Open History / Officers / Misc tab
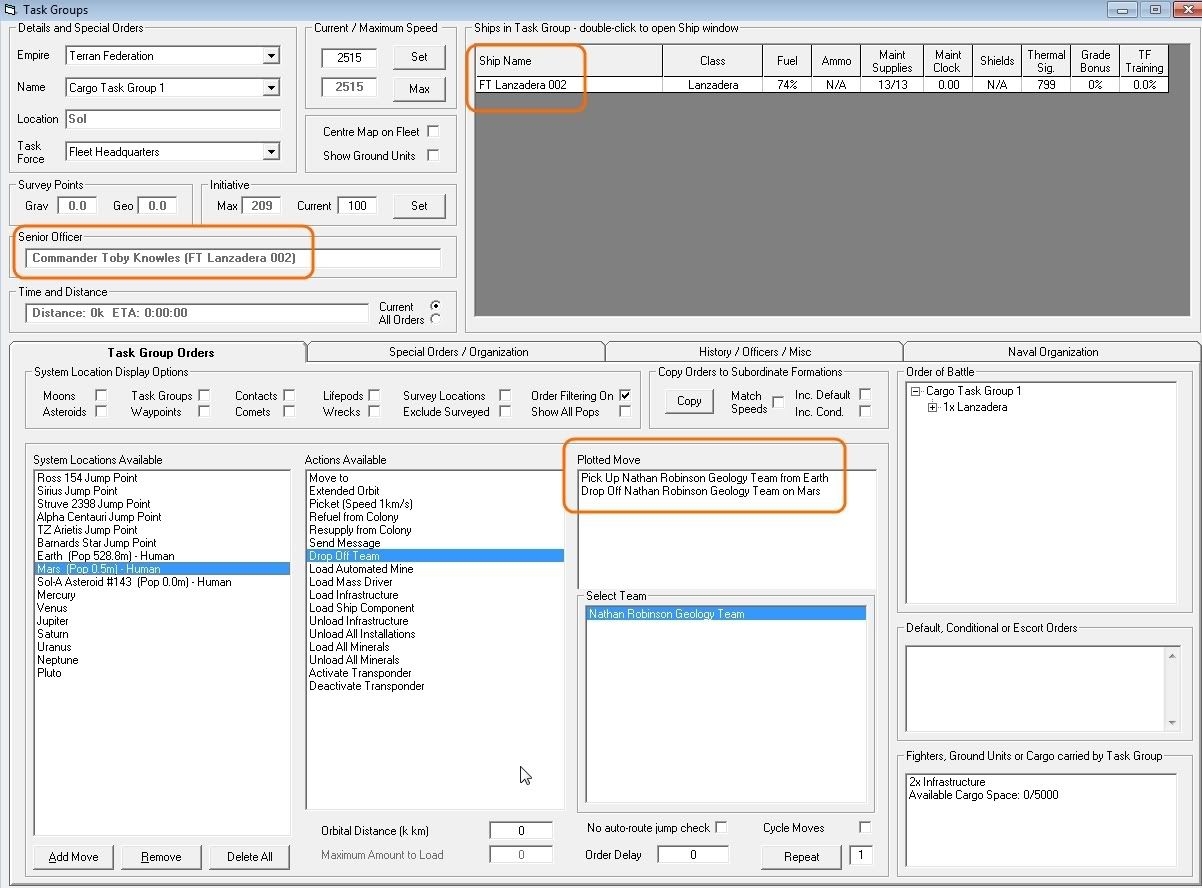 pyautogui.click(x=755, y=352)
